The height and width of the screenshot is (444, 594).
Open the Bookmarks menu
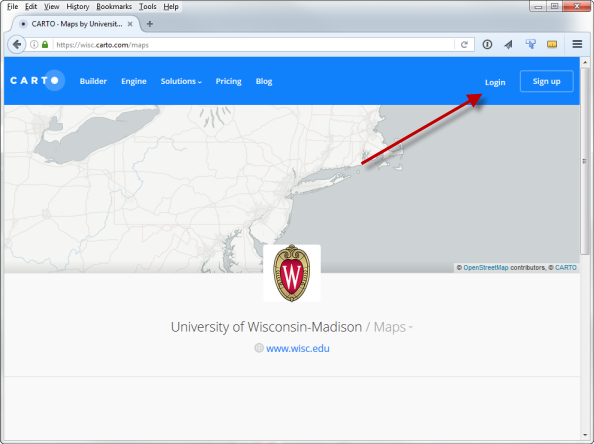tap(114, 6)
